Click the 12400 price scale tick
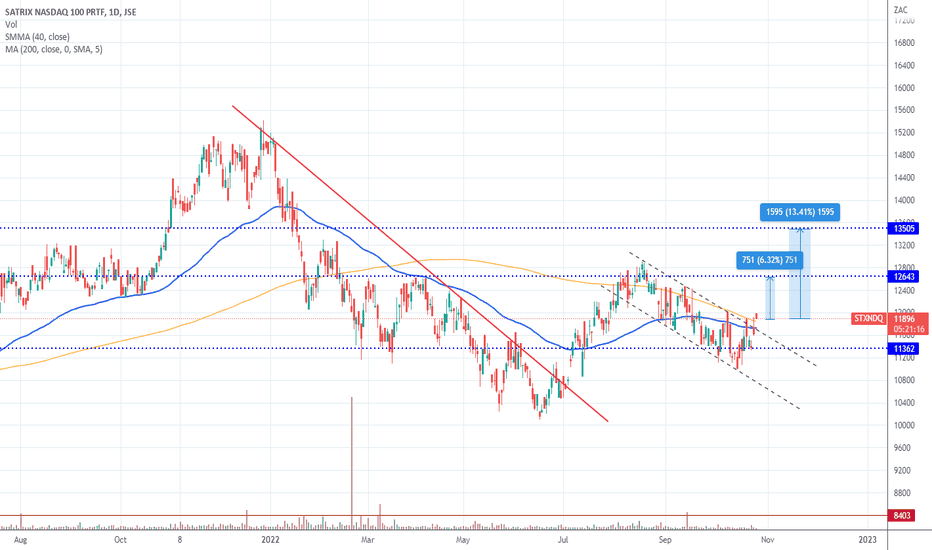Image resolution: width=932 pixels, height=550 pixels. (904, 291)
